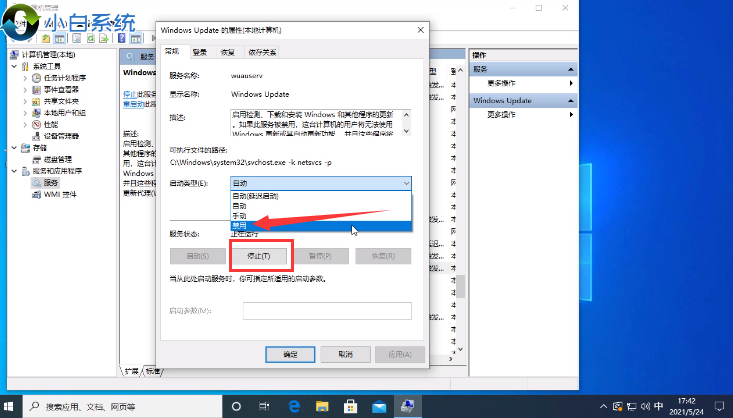Select WMI 控件 in the console tree
Screen dimensions: 733x418
tap(60, 195)
